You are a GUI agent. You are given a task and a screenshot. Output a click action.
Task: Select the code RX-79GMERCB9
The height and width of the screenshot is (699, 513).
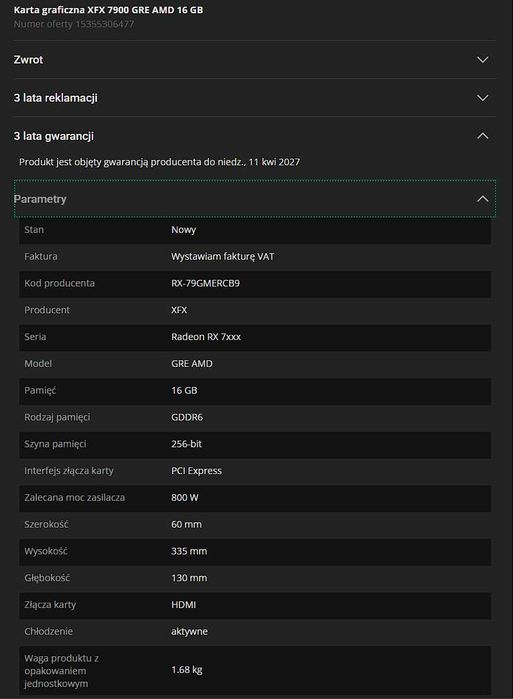(205, 283)
